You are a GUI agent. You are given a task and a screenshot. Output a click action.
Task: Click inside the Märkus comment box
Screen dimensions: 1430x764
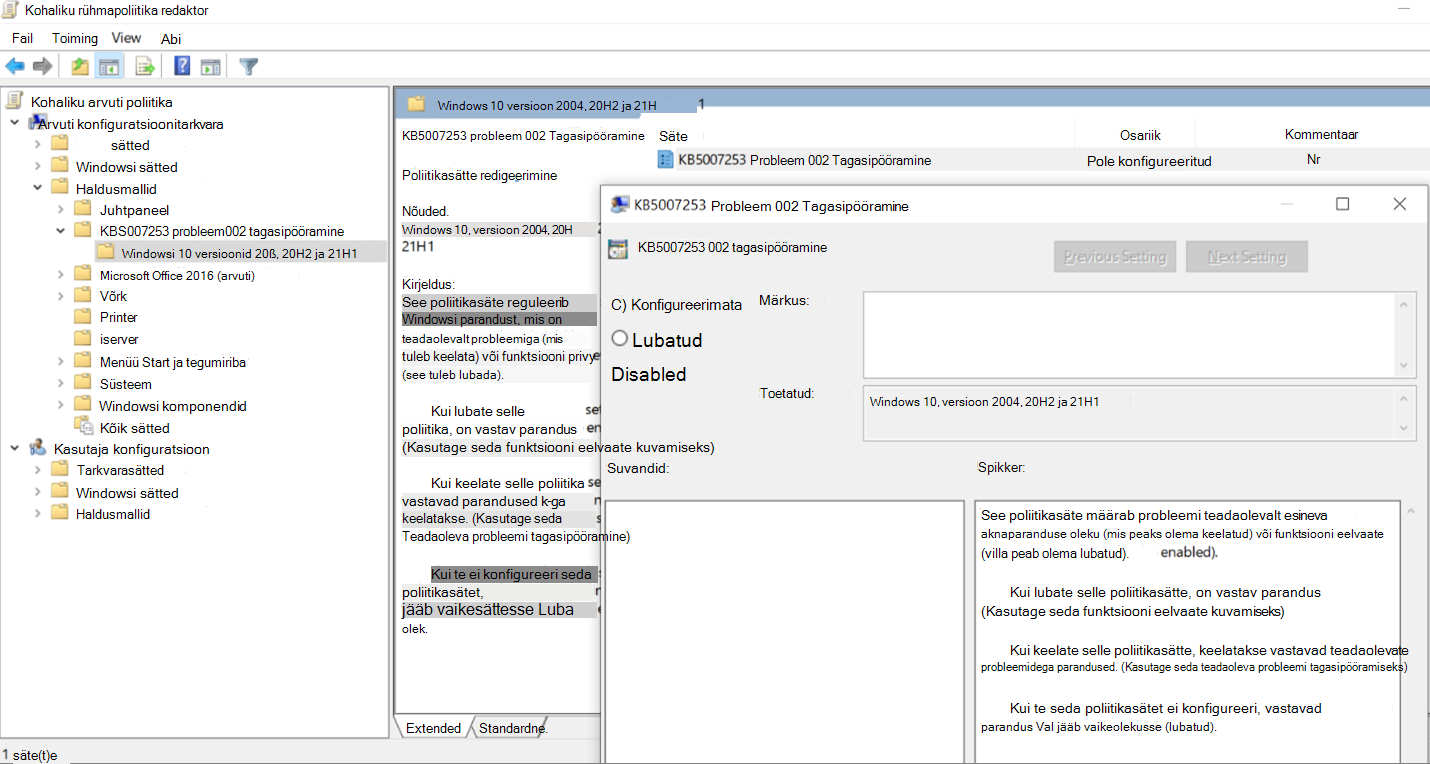tap(1131, 334)
